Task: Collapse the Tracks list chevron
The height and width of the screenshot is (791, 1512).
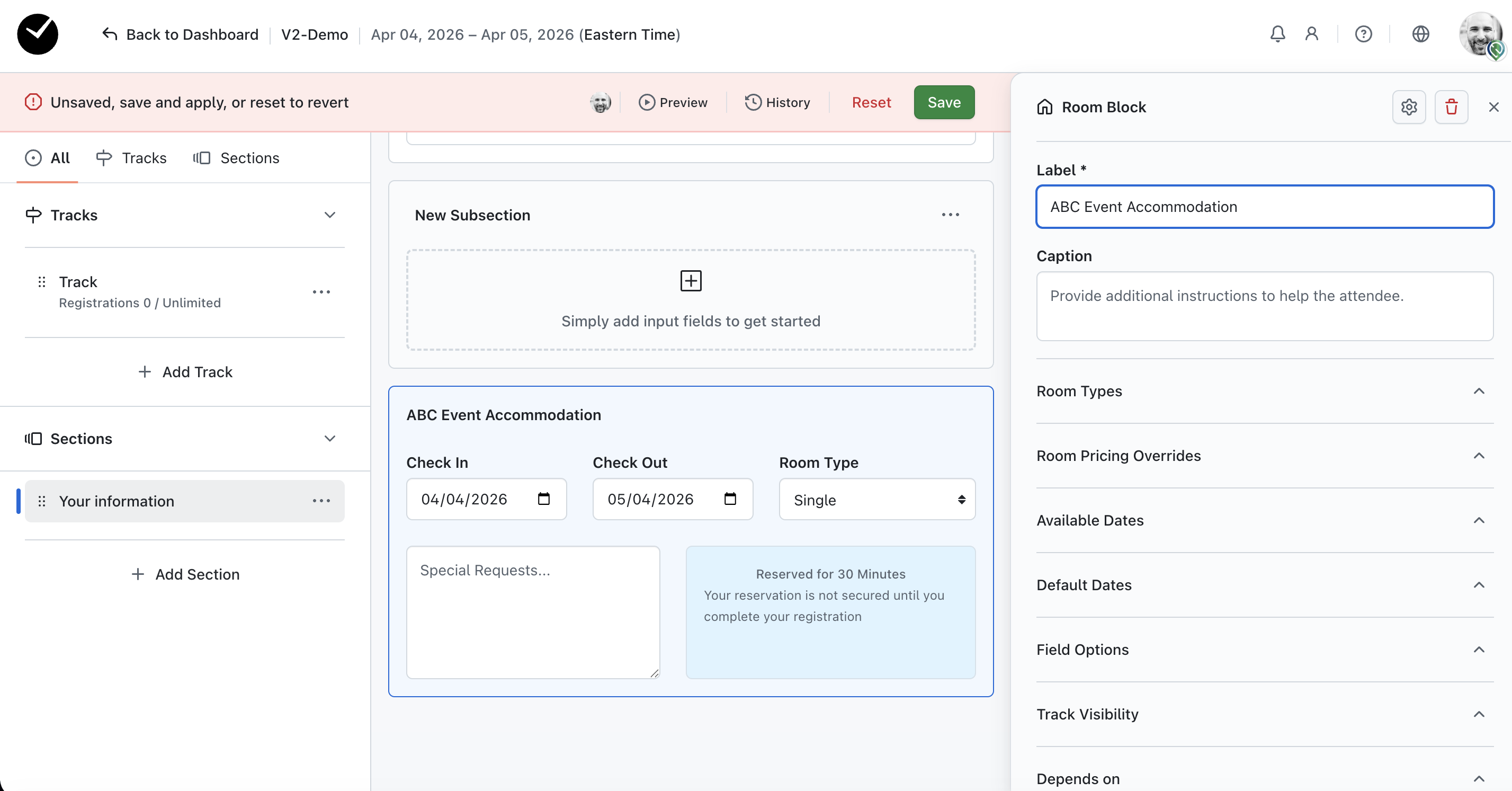Action: click(x=330, y=215)
